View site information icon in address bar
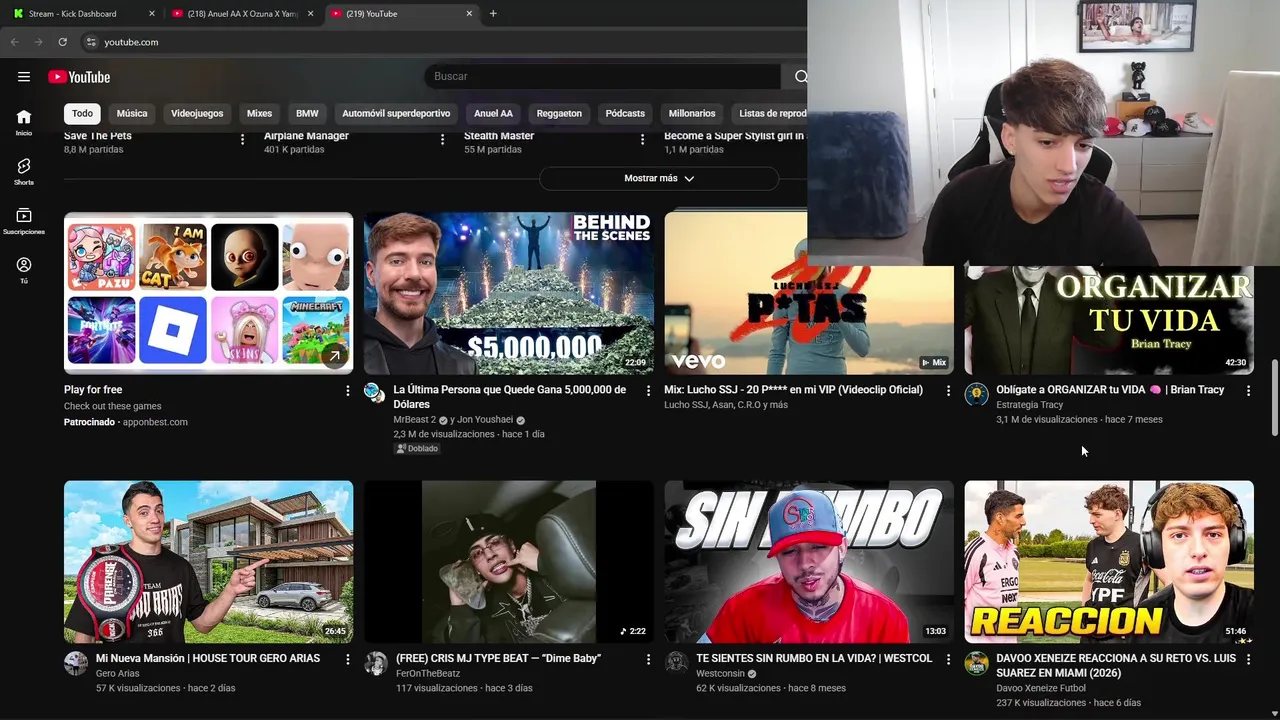The image size is (1280, 720). pos(91,42)
